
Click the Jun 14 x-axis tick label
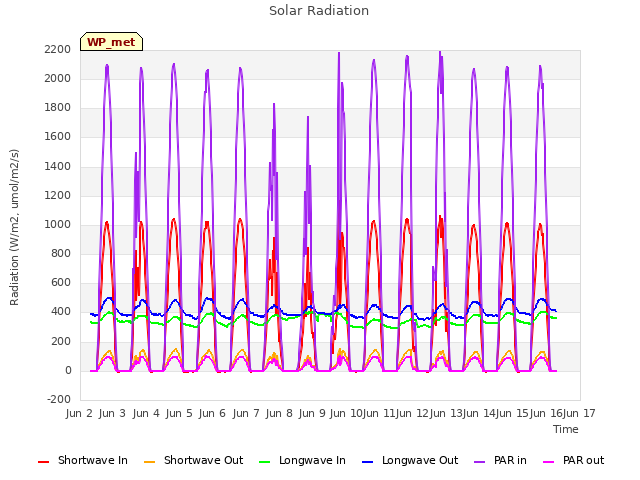click(479, 413)
